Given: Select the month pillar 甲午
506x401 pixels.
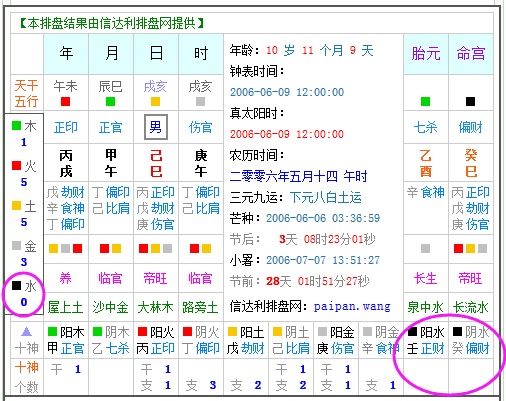Looking at the screenshot, I should pyautogui.click(x=111, y=163).
